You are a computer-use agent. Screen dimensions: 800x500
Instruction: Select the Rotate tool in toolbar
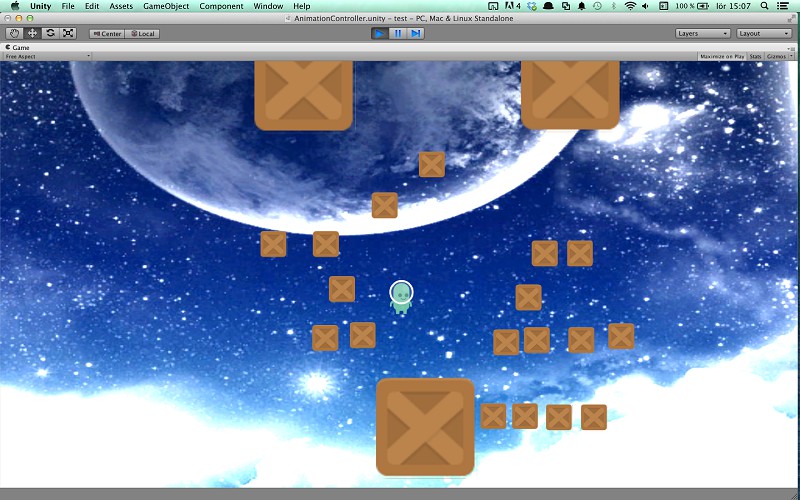(x=50, y=33)
